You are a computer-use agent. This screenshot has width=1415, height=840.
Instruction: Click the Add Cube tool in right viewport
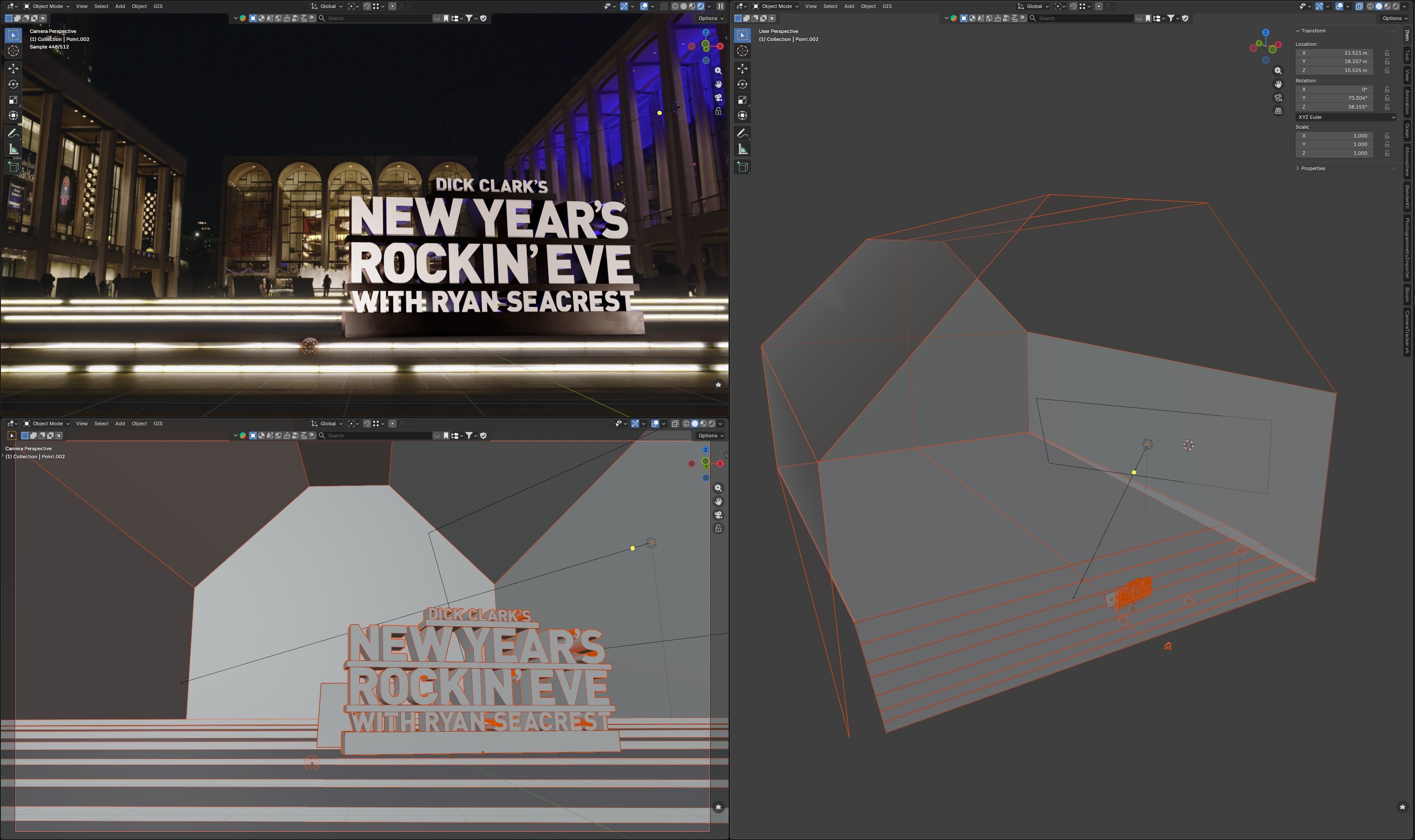pos(742,167)
